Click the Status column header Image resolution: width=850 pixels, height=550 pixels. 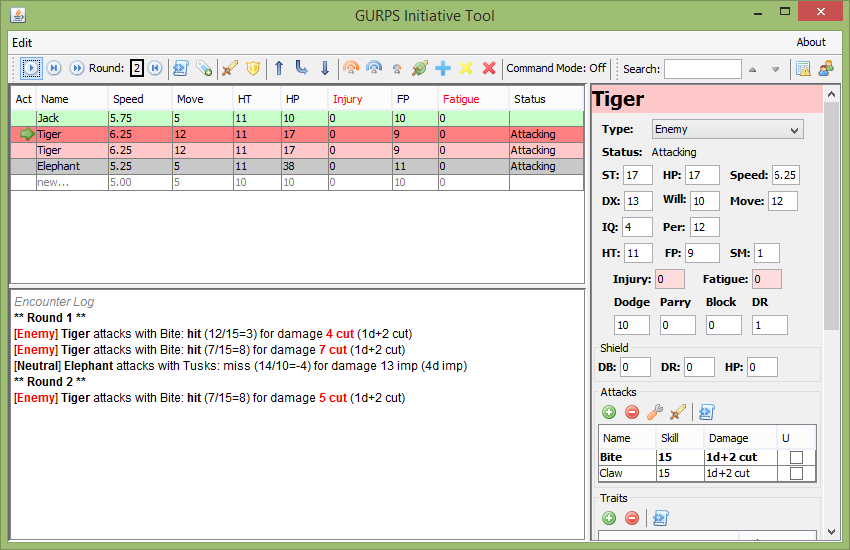point(546,99)
